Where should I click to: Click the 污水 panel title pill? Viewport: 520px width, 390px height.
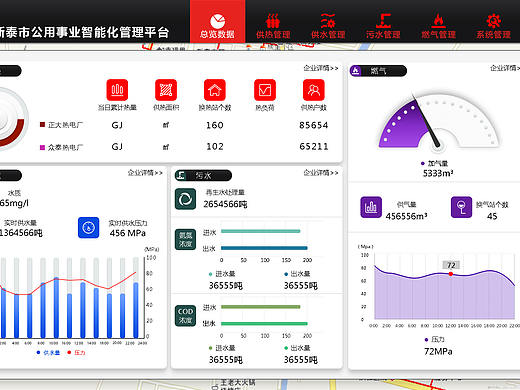[203, 175]
